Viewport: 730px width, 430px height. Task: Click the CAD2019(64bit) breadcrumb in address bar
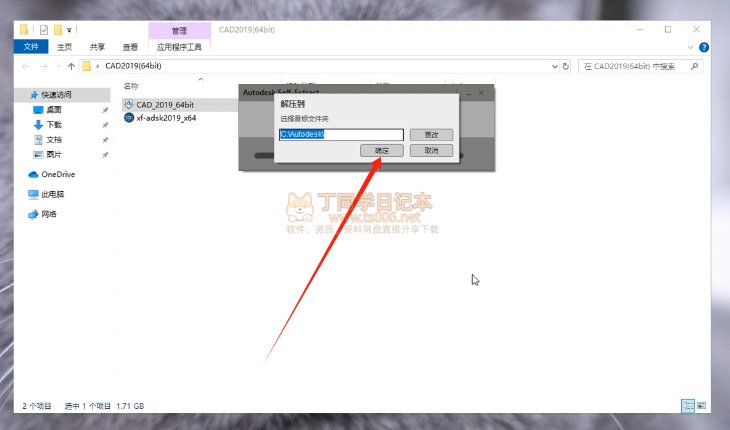click(133, 66)
